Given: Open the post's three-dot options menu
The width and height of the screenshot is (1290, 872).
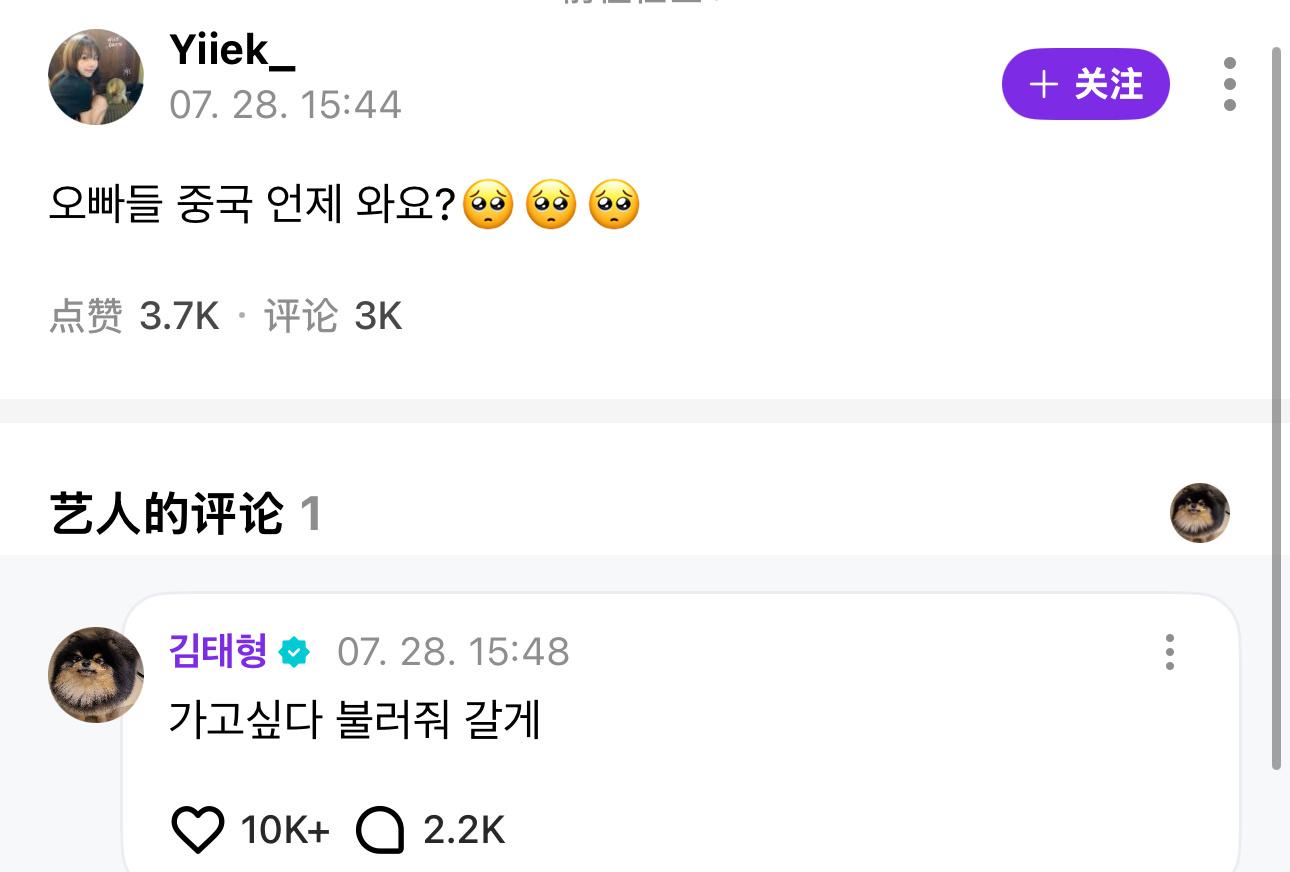Looking at the screenshot, I should [1229, 84].
